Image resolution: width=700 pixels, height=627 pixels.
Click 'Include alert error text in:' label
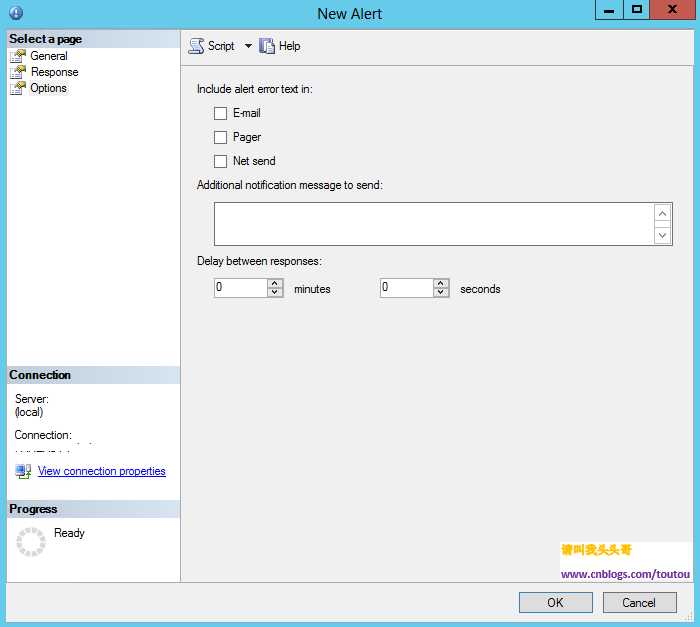pos(254,89)
